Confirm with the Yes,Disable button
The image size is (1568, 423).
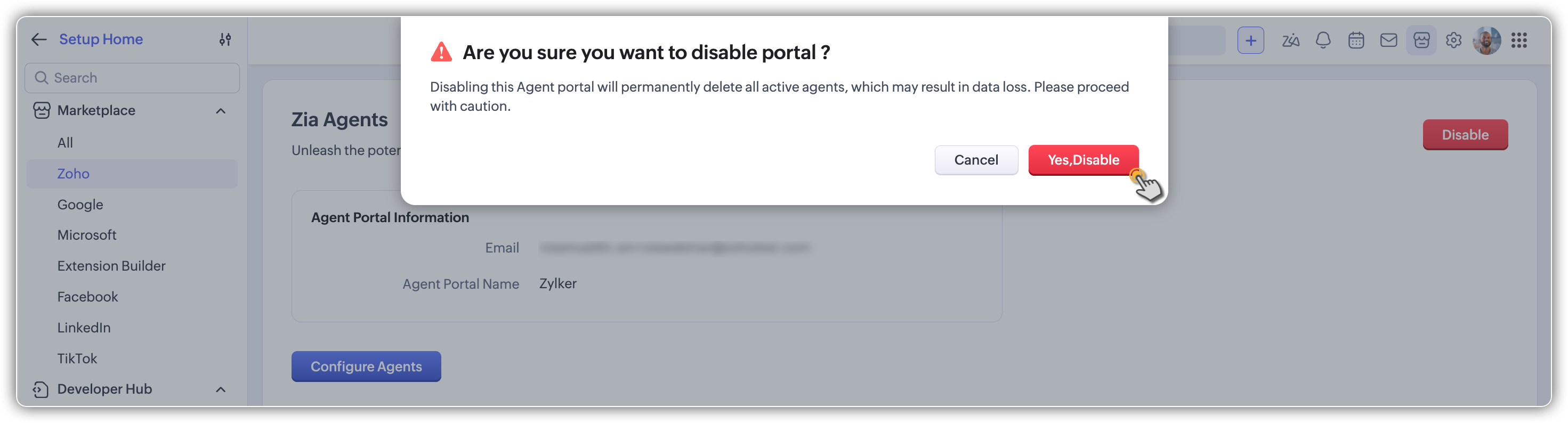point(1083,160)
